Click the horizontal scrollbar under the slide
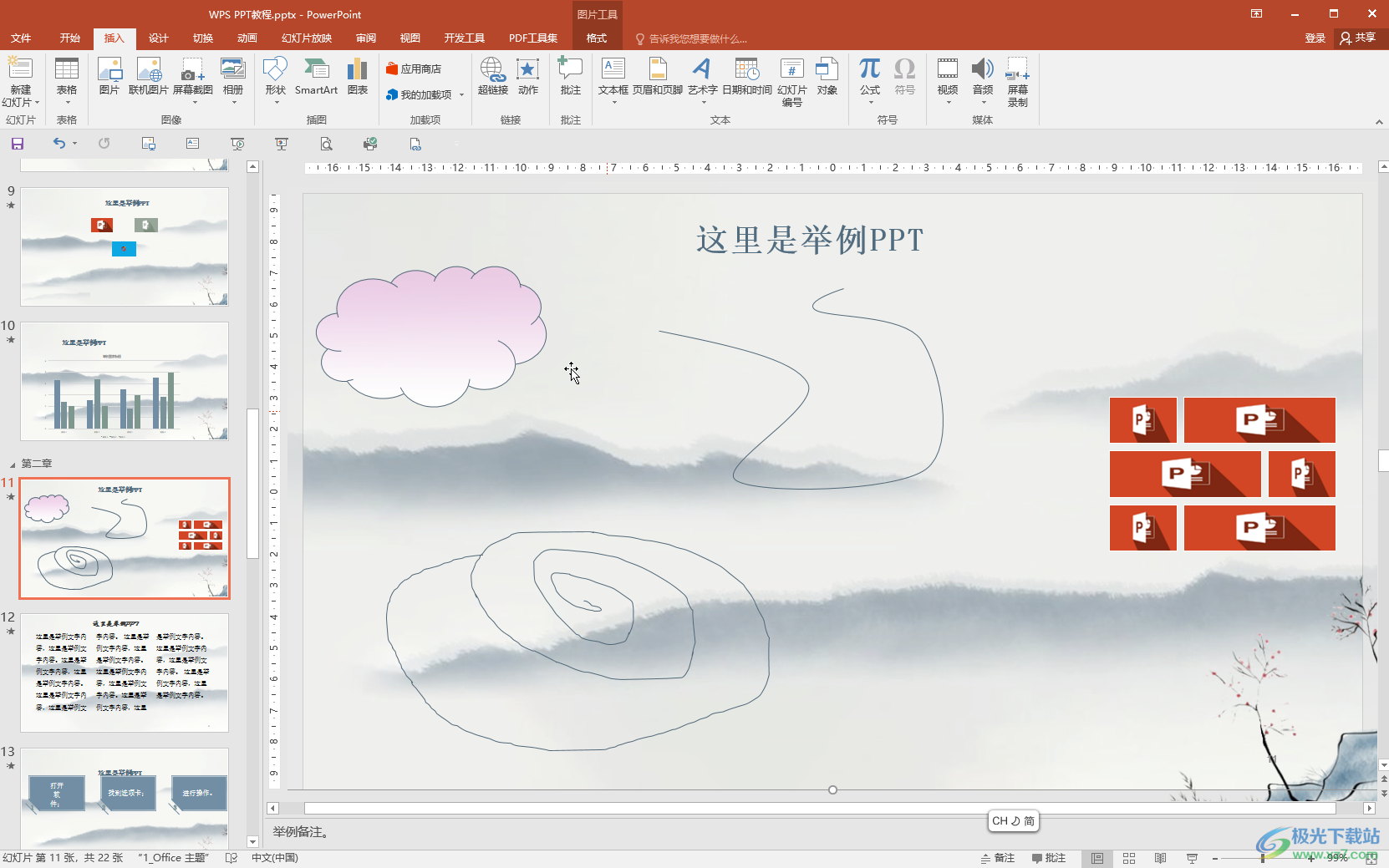 tap(820, 808)
